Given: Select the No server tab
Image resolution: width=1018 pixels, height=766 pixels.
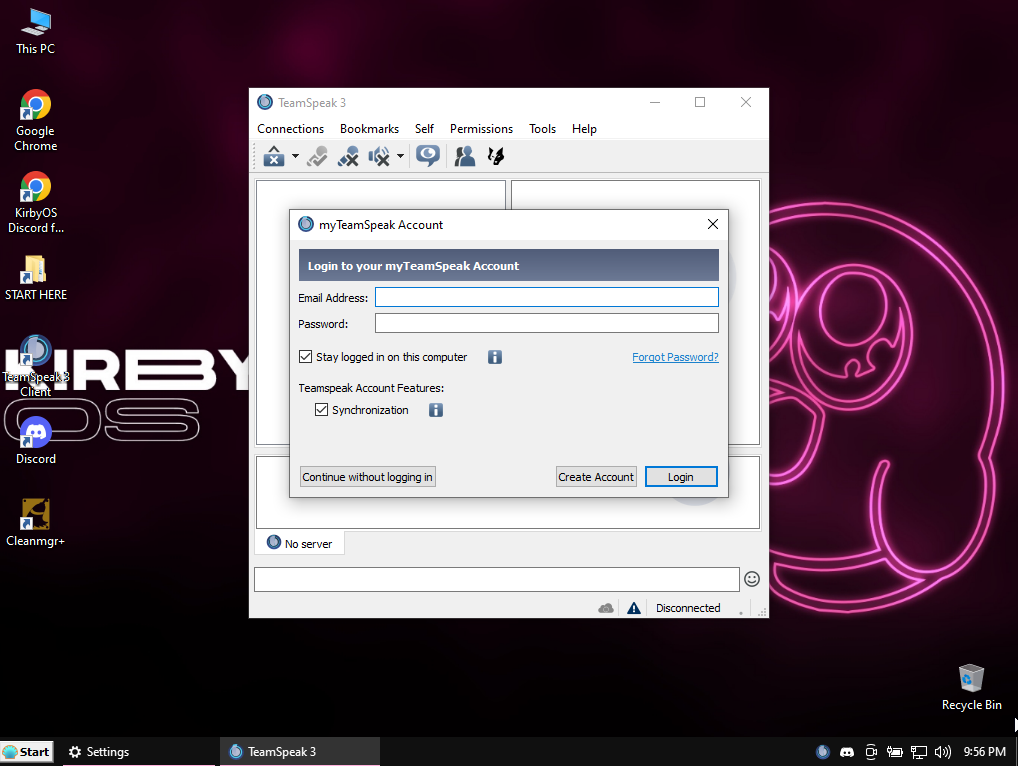Looking at the screenshot, I should tap(299, 543).
